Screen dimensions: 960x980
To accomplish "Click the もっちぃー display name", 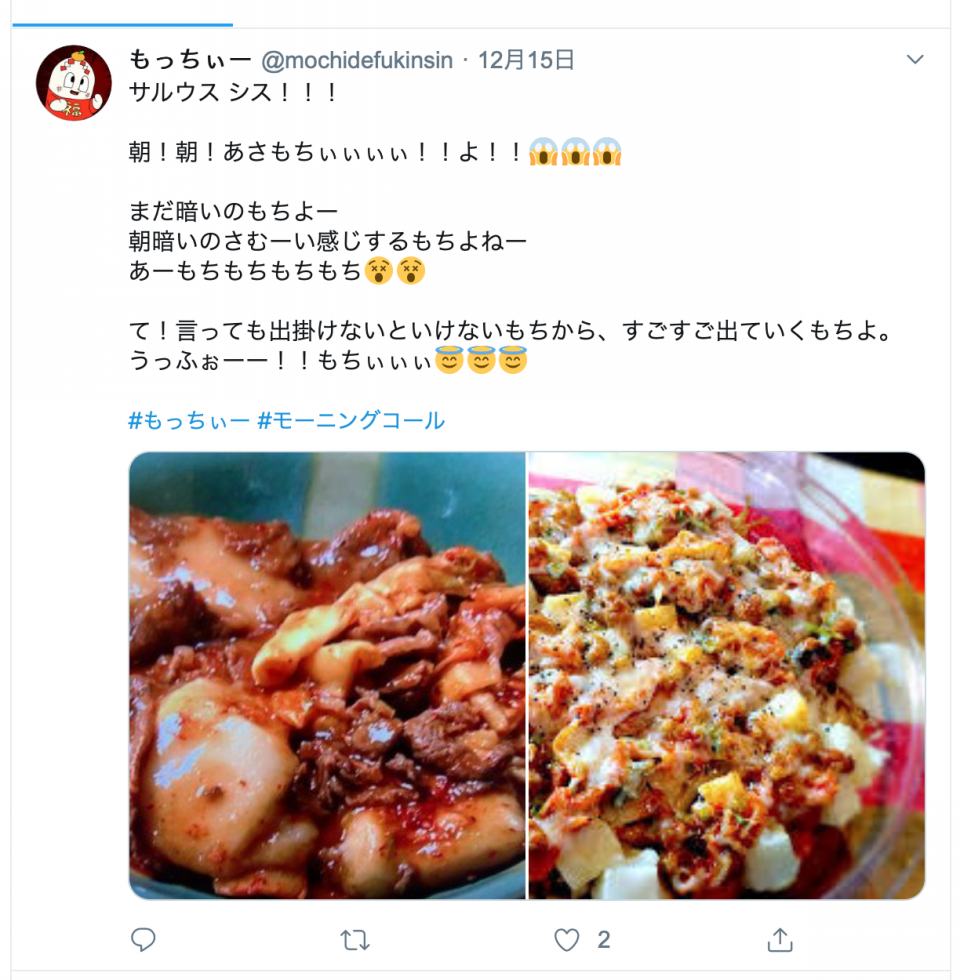I will [x=190, y=60].
